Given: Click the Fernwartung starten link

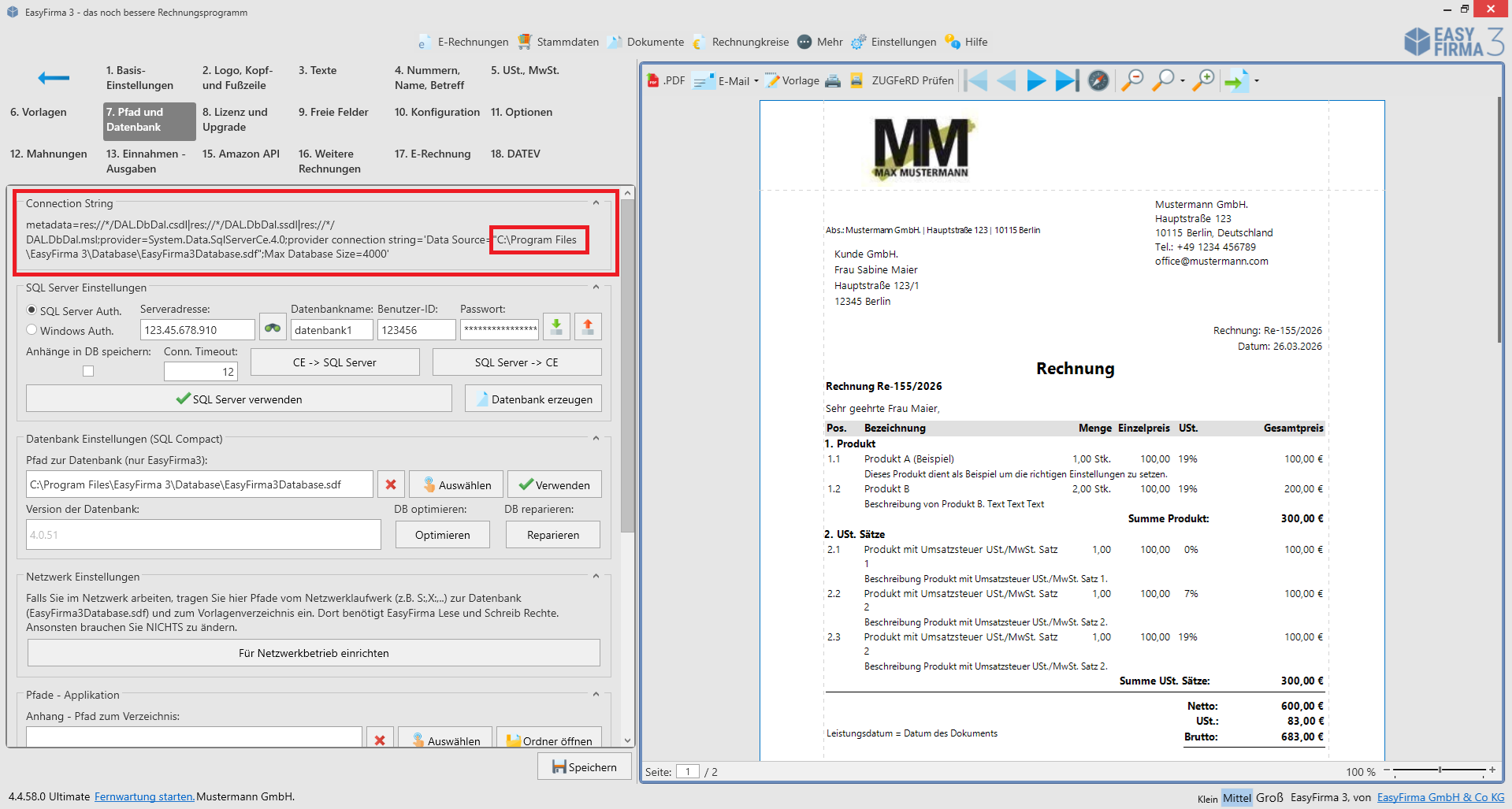Looking at the screenshot, I should pos(144,796).
